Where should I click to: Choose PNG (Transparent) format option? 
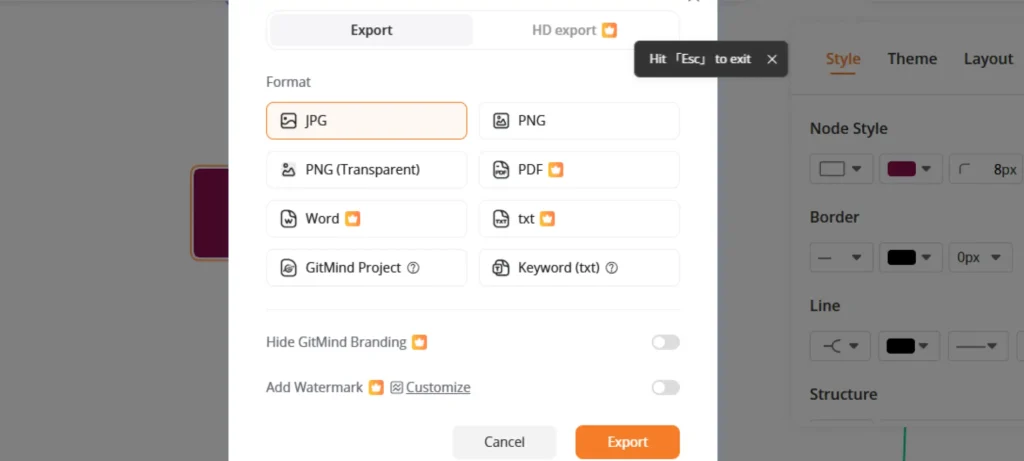click(x=366, y=170)
